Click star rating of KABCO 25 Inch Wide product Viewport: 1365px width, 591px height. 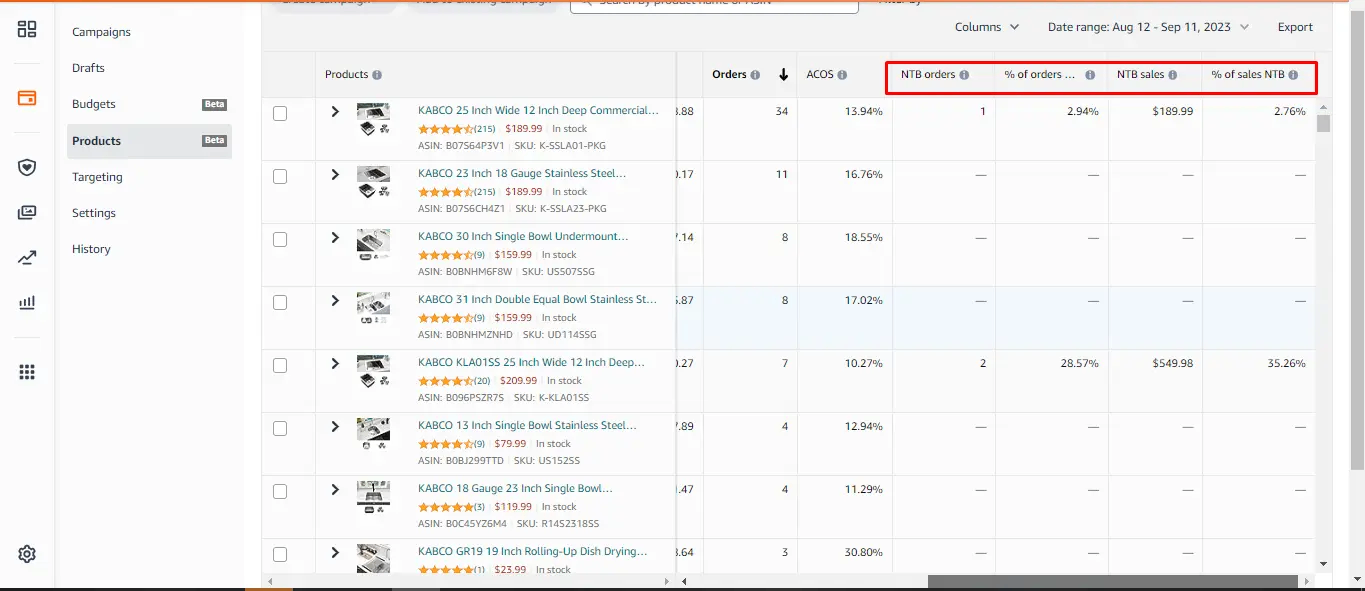coord(446,129)
